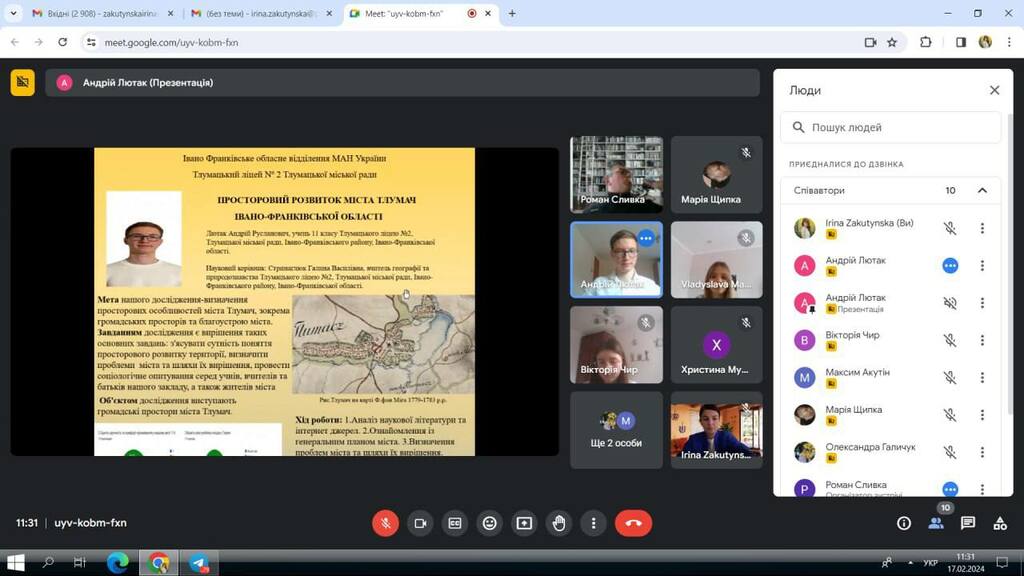Screen dimensions: 1024x576
Task: Toggle the people panel icon
Action: tap(936, 523)
